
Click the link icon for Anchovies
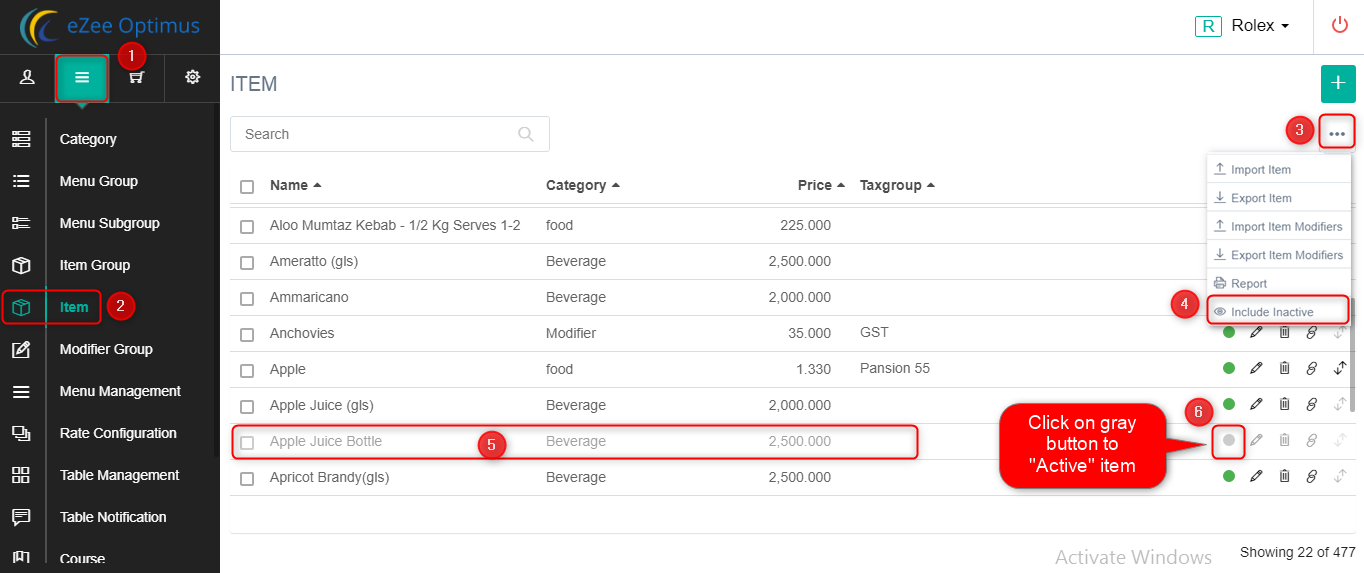point(1312,332)
